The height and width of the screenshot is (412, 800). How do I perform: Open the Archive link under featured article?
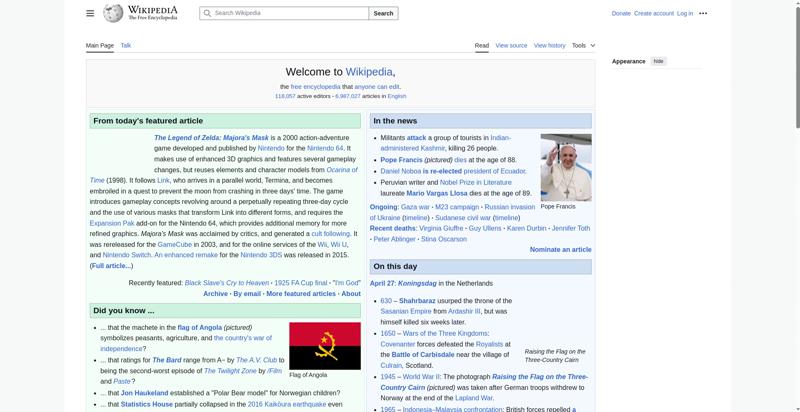215,294
